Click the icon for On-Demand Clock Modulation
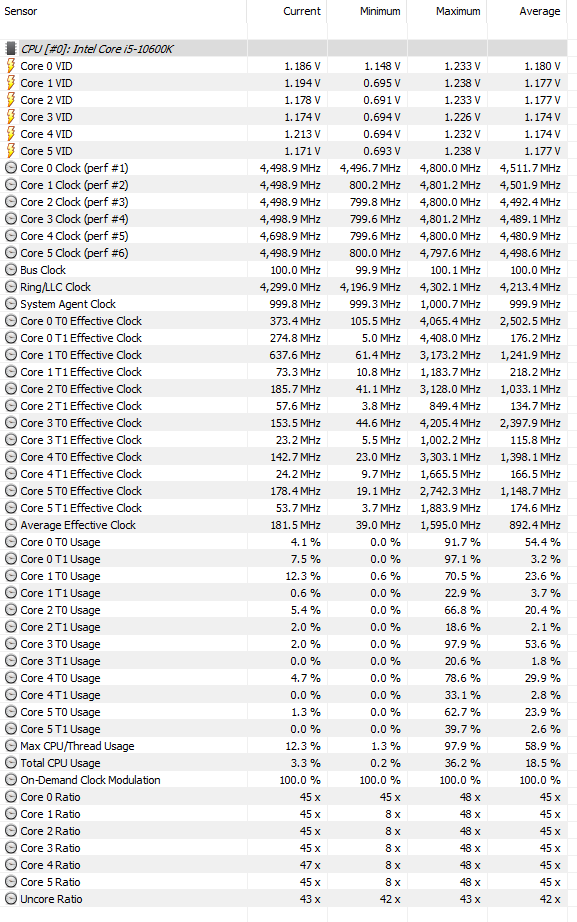Image resolution: width=577 pixels, height=922 pixels. coord(11,780)
